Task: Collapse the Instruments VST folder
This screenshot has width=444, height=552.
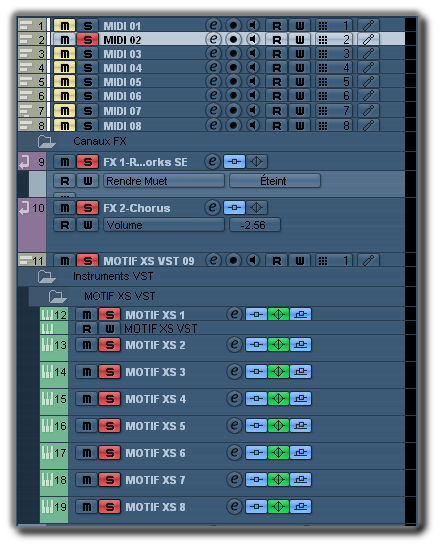Action: coord(46,276)
